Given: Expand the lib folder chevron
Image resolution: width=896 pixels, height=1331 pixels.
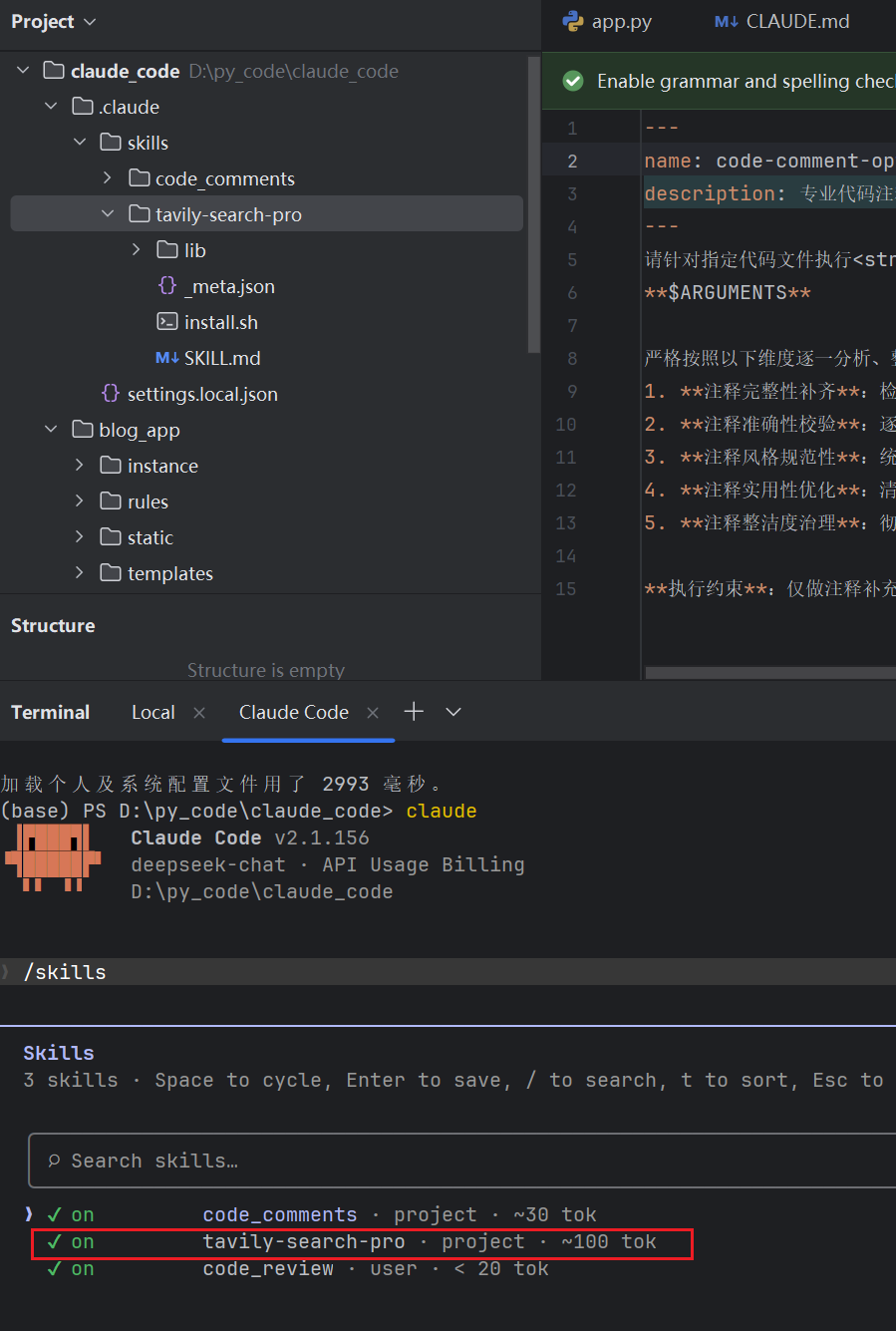Looking at the screenshot, I should tap(137, 250).
